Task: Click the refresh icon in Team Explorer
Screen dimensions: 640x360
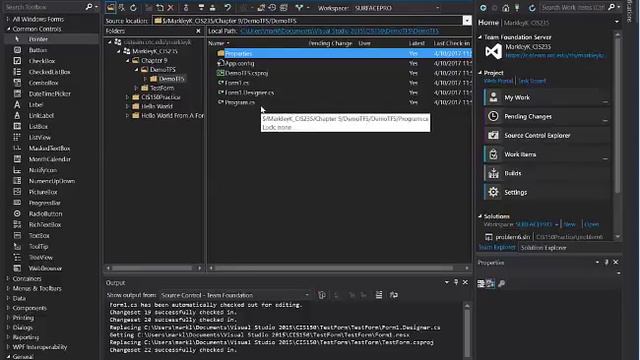Action: click(532, 8)
